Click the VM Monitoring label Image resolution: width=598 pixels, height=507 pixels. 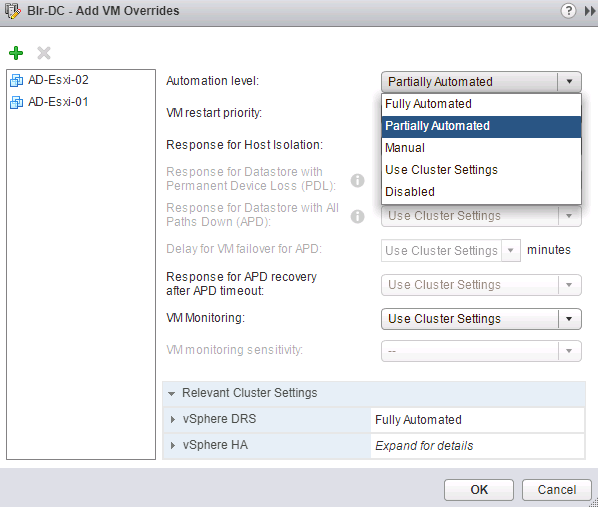[x=206, y=318]
